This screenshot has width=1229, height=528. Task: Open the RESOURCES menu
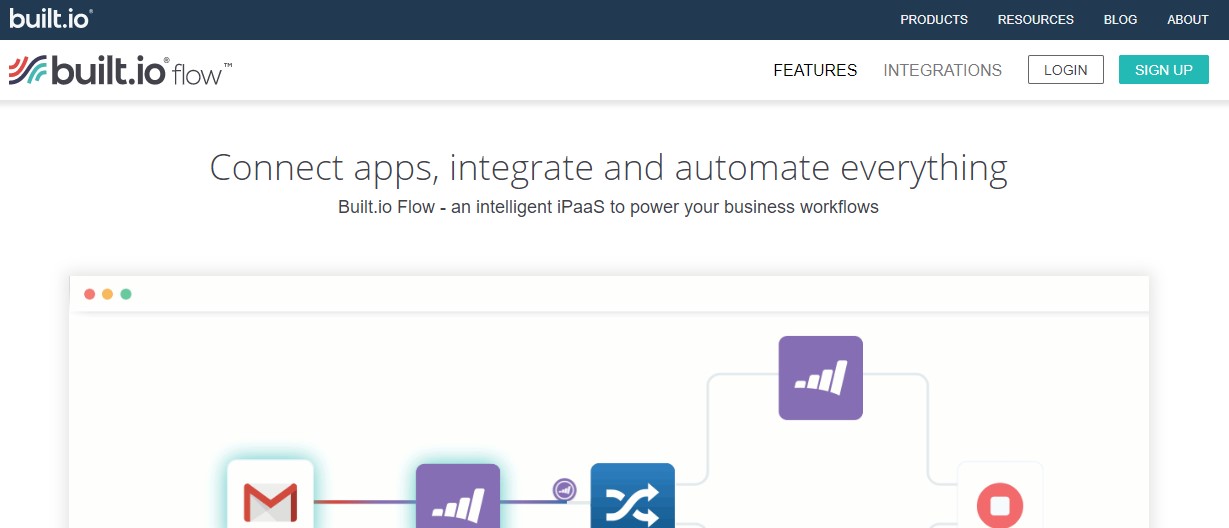coord(1036,20)
